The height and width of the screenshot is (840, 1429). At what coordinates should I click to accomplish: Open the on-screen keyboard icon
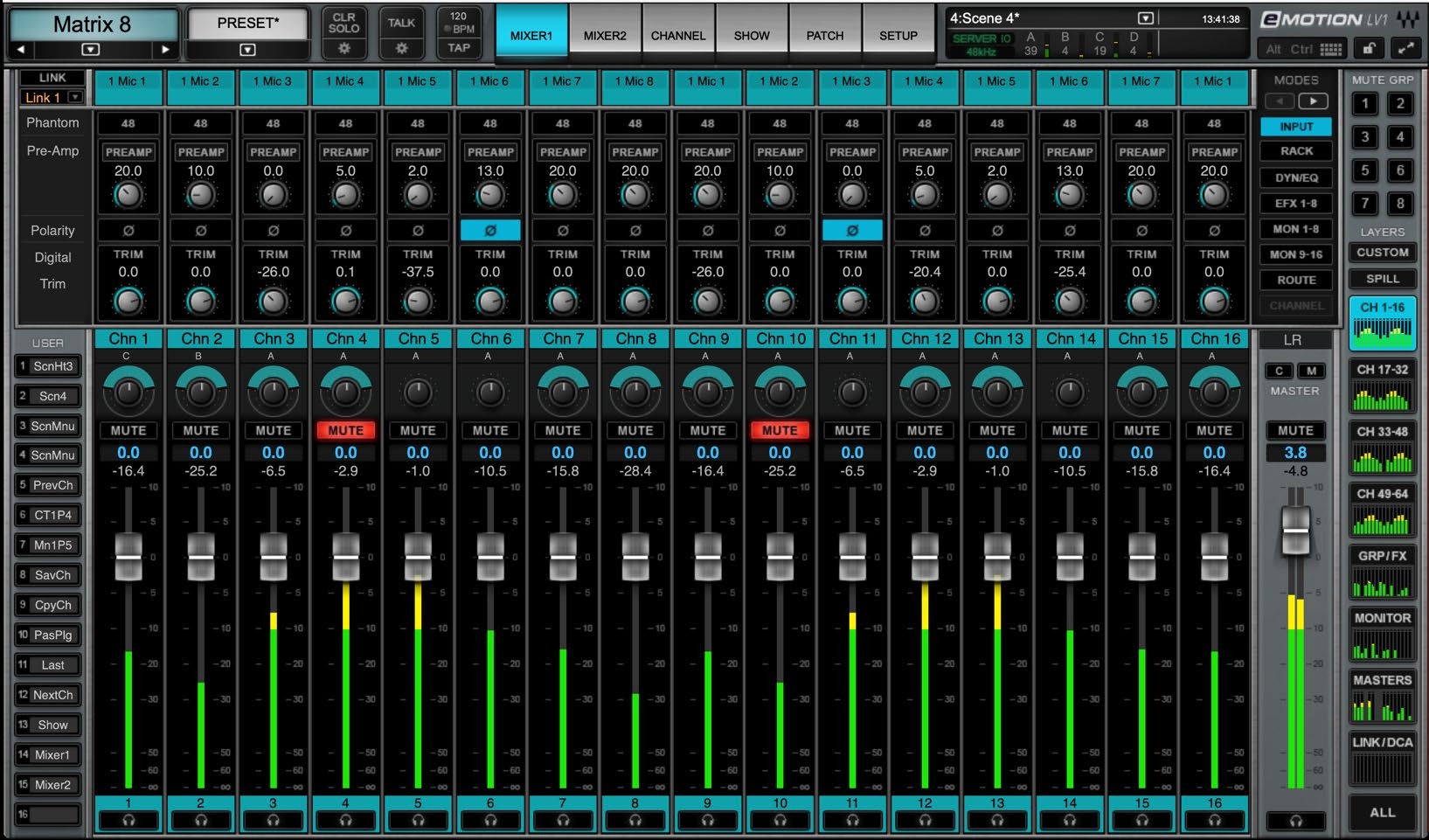point(1331,49)
